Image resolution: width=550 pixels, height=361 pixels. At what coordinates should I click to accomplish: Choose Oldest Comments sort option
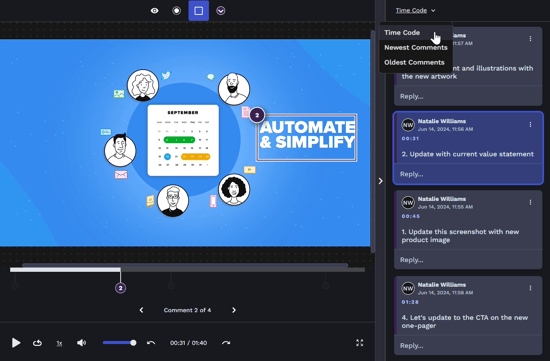416,62
